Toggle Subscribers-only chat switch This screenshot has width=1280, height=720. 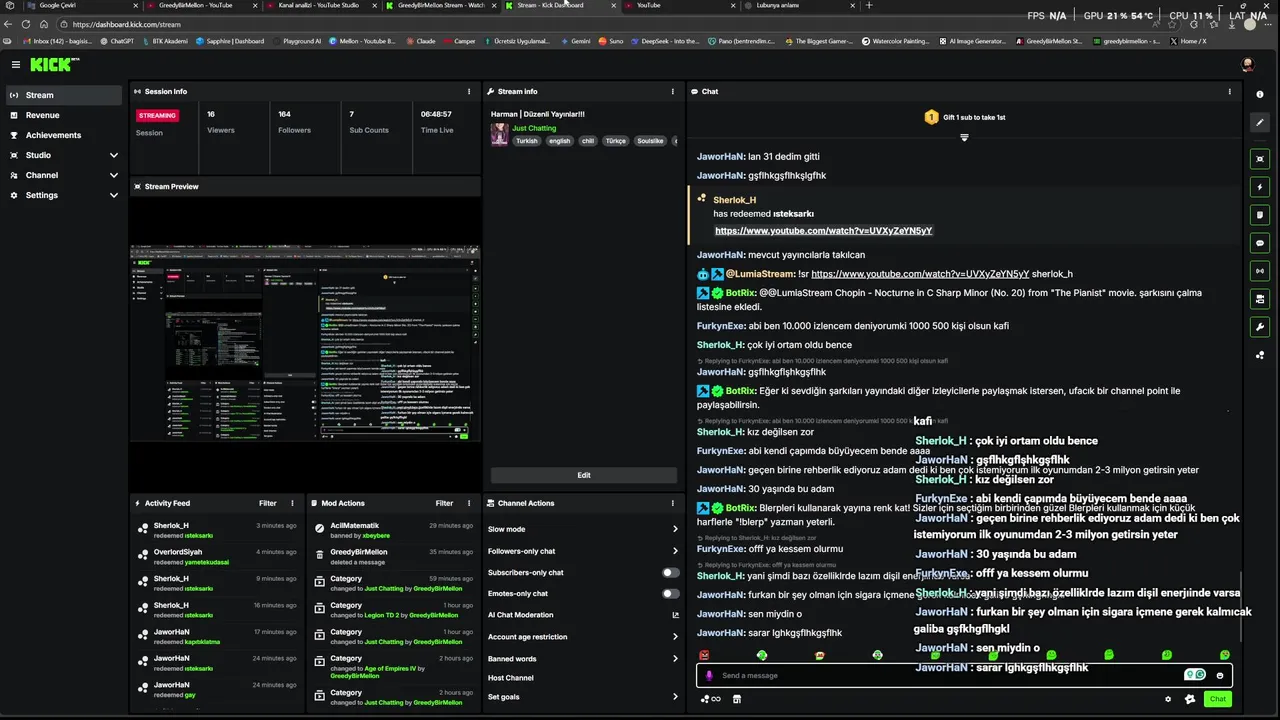671,572
